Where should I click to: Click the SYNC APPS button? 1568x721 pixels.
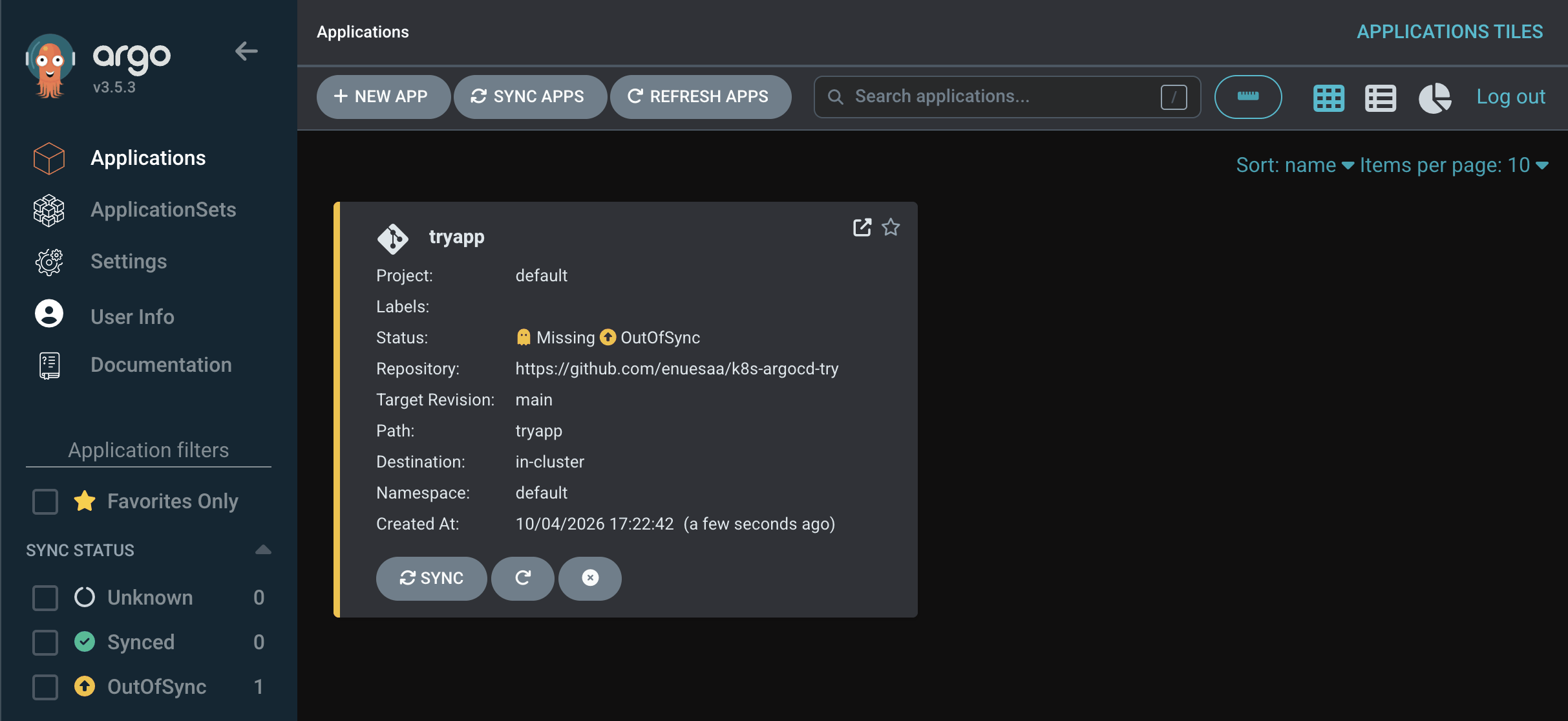(530, 96)
